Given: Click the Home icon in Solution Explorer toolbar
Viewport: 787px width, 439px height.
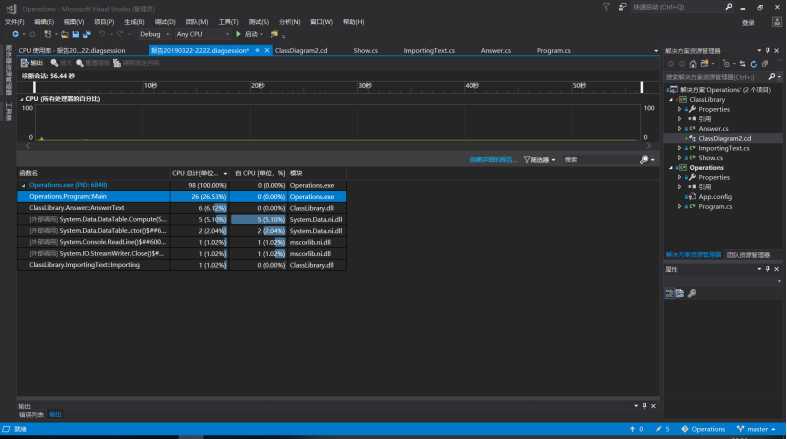Looking at the screenshot, I should (x=693, y=64).
